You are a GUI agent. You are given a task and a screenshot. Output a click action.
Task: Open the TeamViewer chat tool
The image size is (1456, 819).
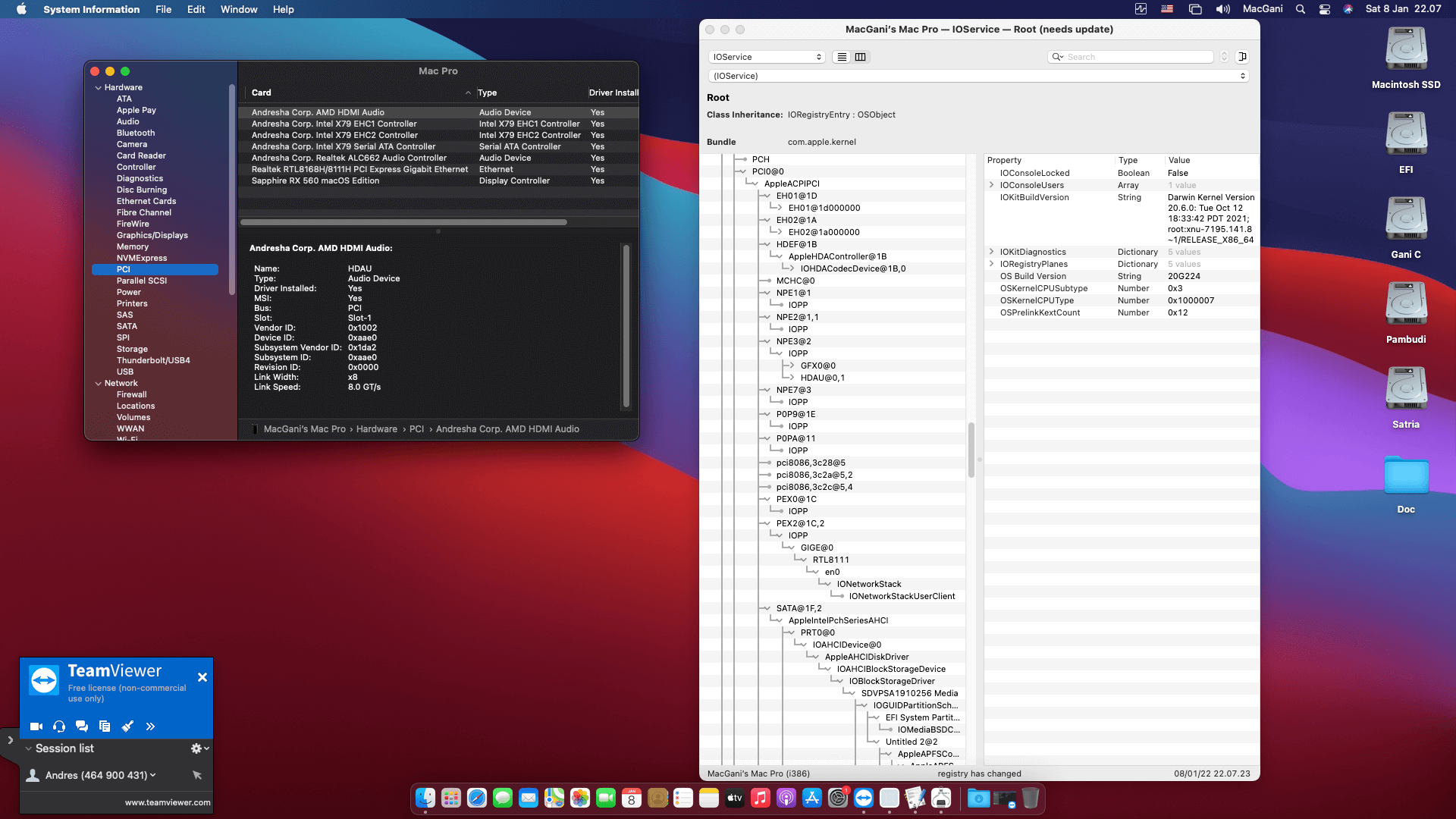(81, 726)
